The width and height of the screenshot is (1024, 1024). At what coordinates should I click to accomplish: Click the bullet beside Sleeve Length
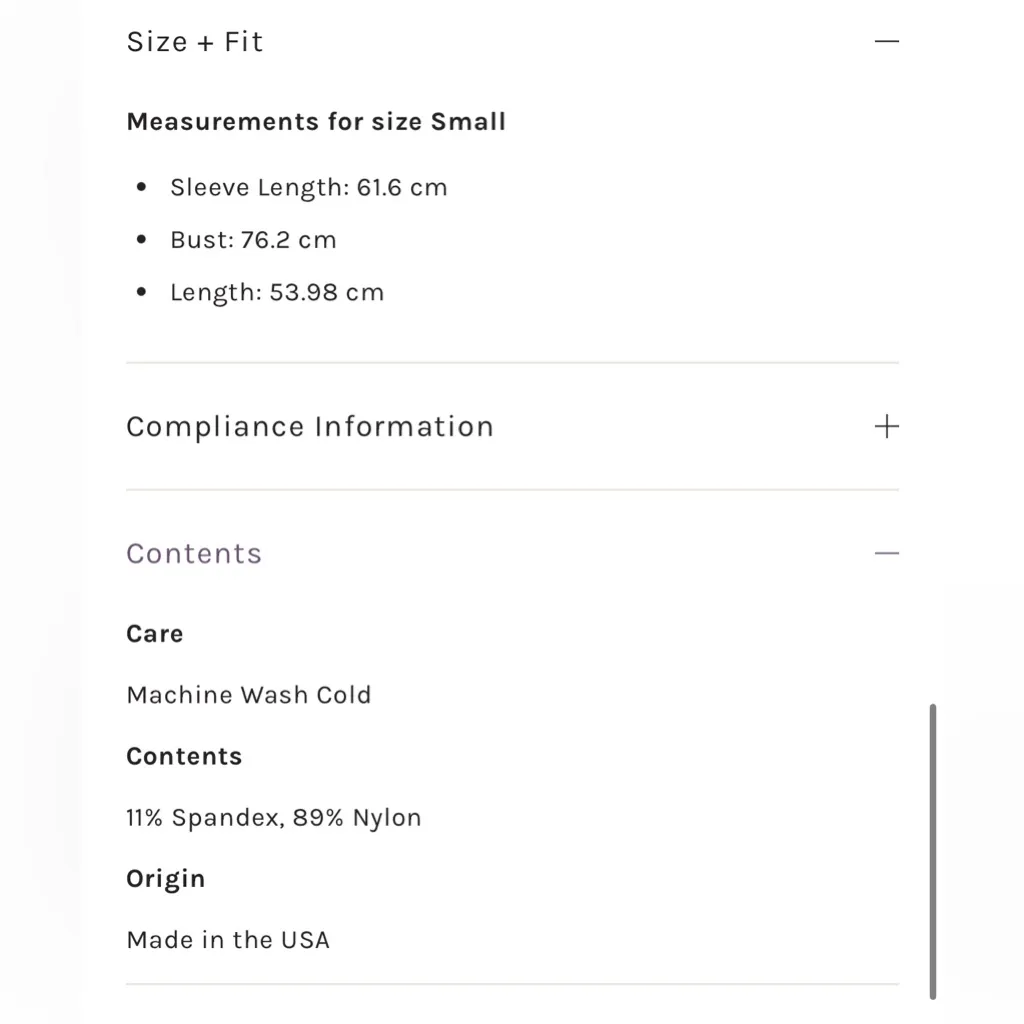(142, 188)
